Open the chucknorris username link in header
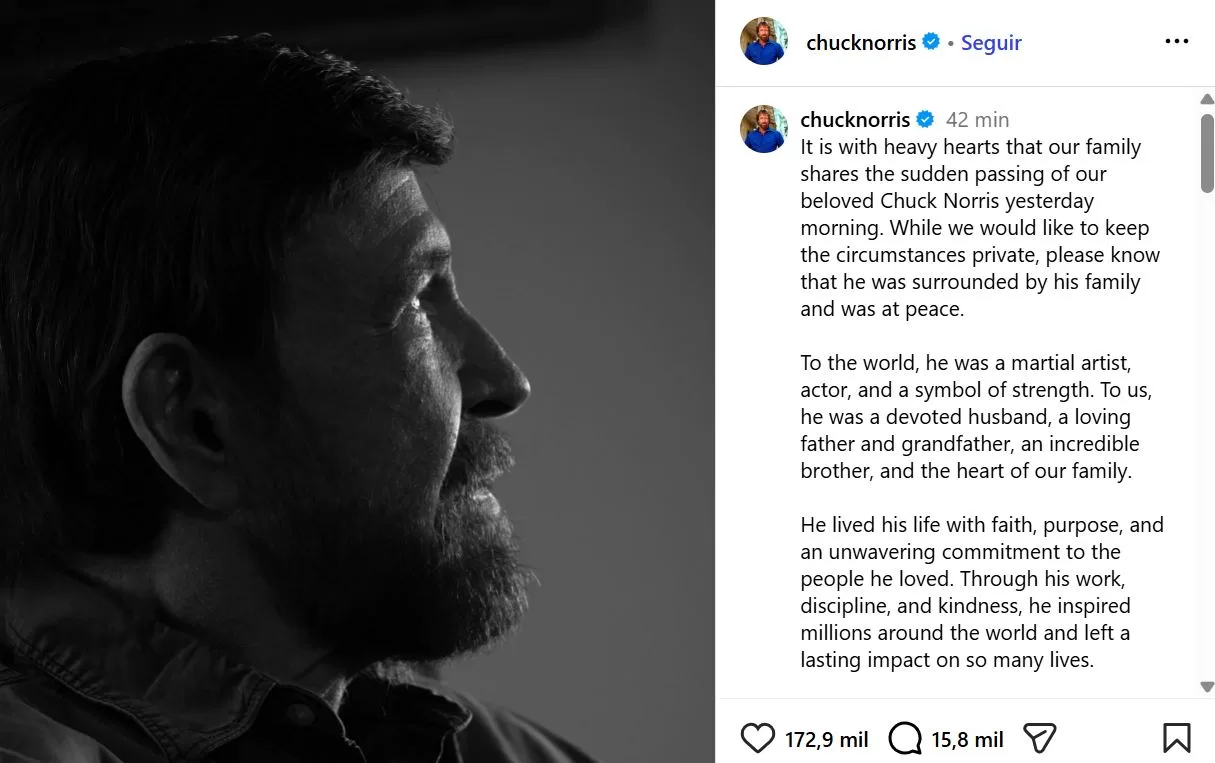Image resolution: width=1215 pixels, height=763 pixels. (x=861, y=42)
